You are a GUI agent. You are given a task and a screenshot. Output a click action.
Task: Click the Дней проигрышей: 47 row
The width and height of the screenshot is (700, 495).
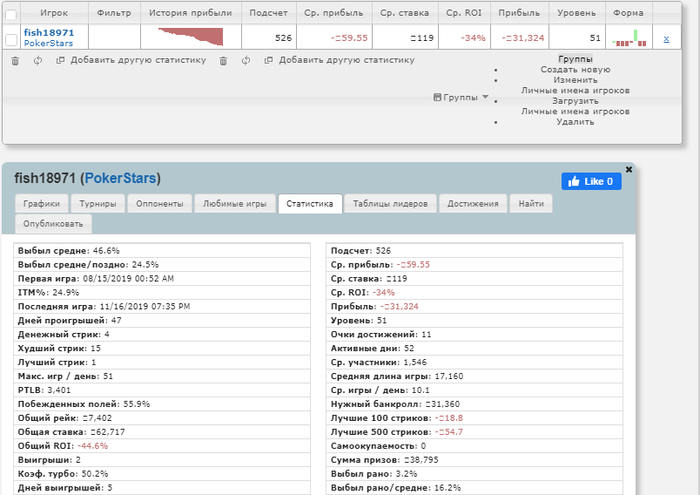click(x=162, y=320)
